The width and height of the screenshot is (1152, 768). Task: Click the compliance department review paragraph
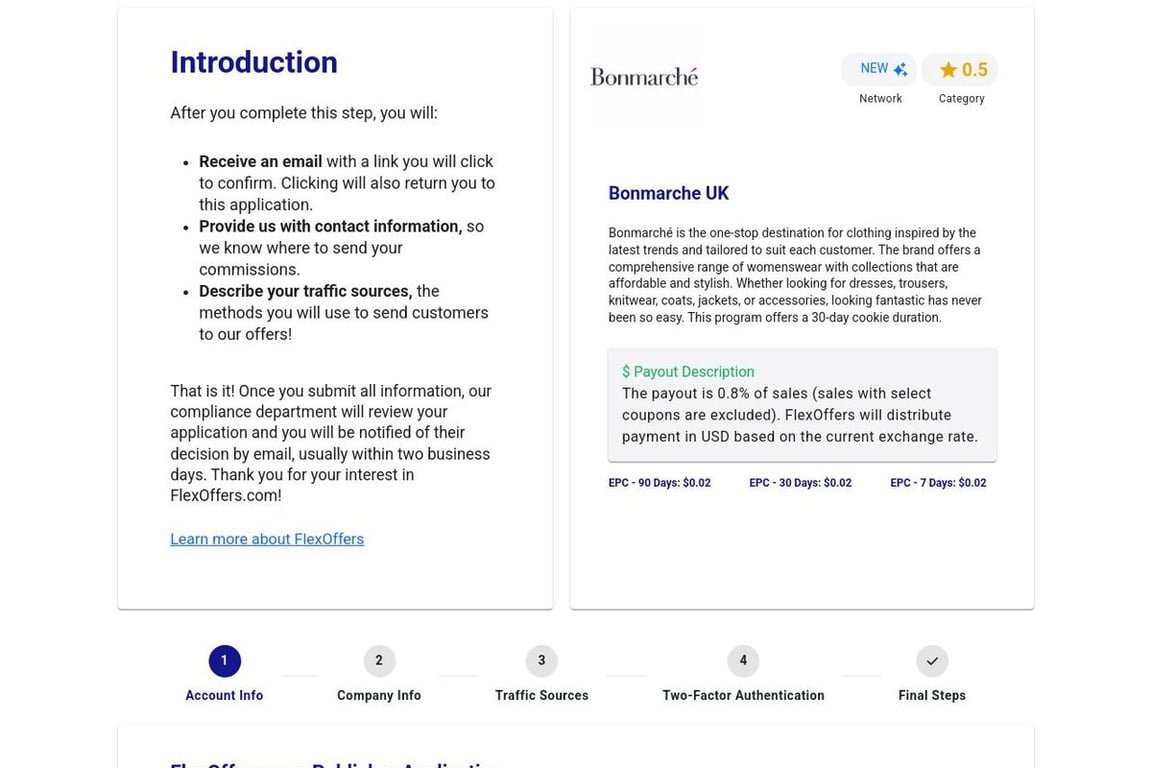[331, 443]
